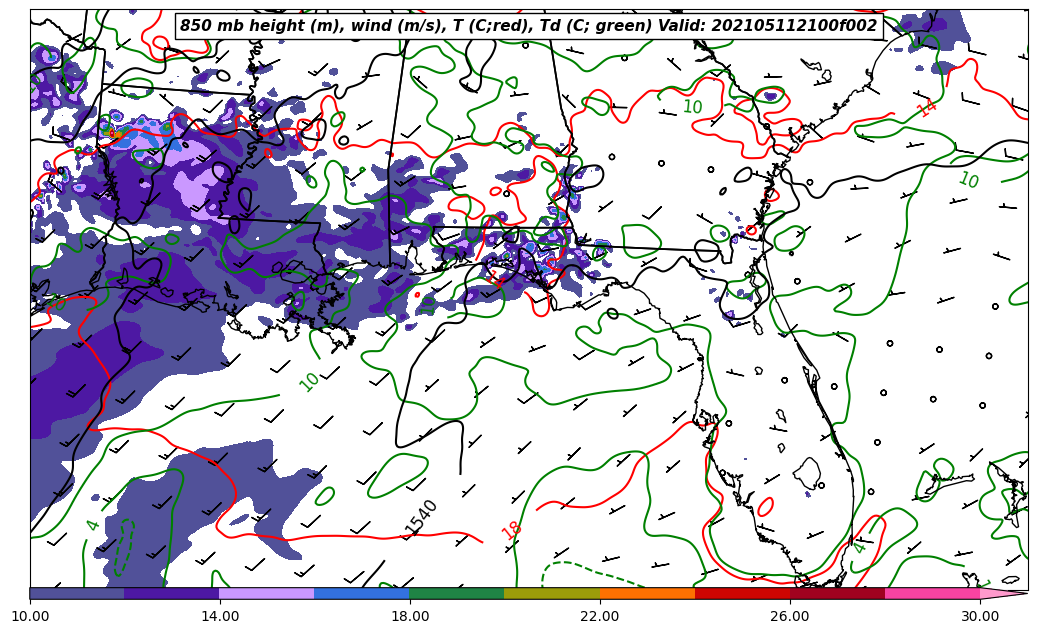Click the 850 mb height map title

528,26
